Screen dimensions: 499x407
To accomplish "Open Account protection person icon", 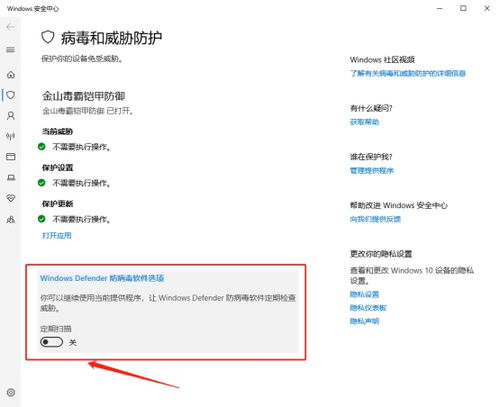I will pyautogui.click(x=11, y=116).
